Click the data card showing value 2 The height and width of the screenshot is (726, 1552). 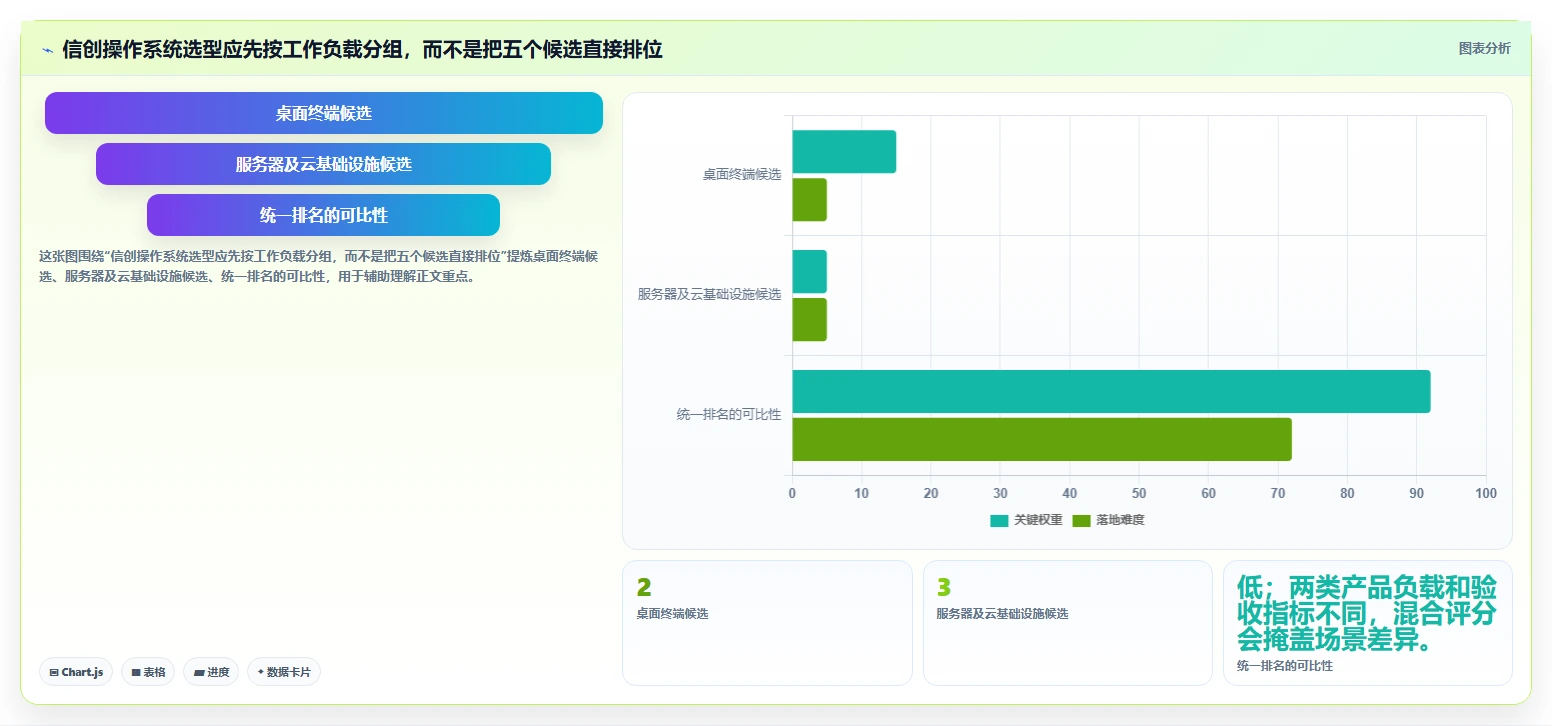click(767, 623)
